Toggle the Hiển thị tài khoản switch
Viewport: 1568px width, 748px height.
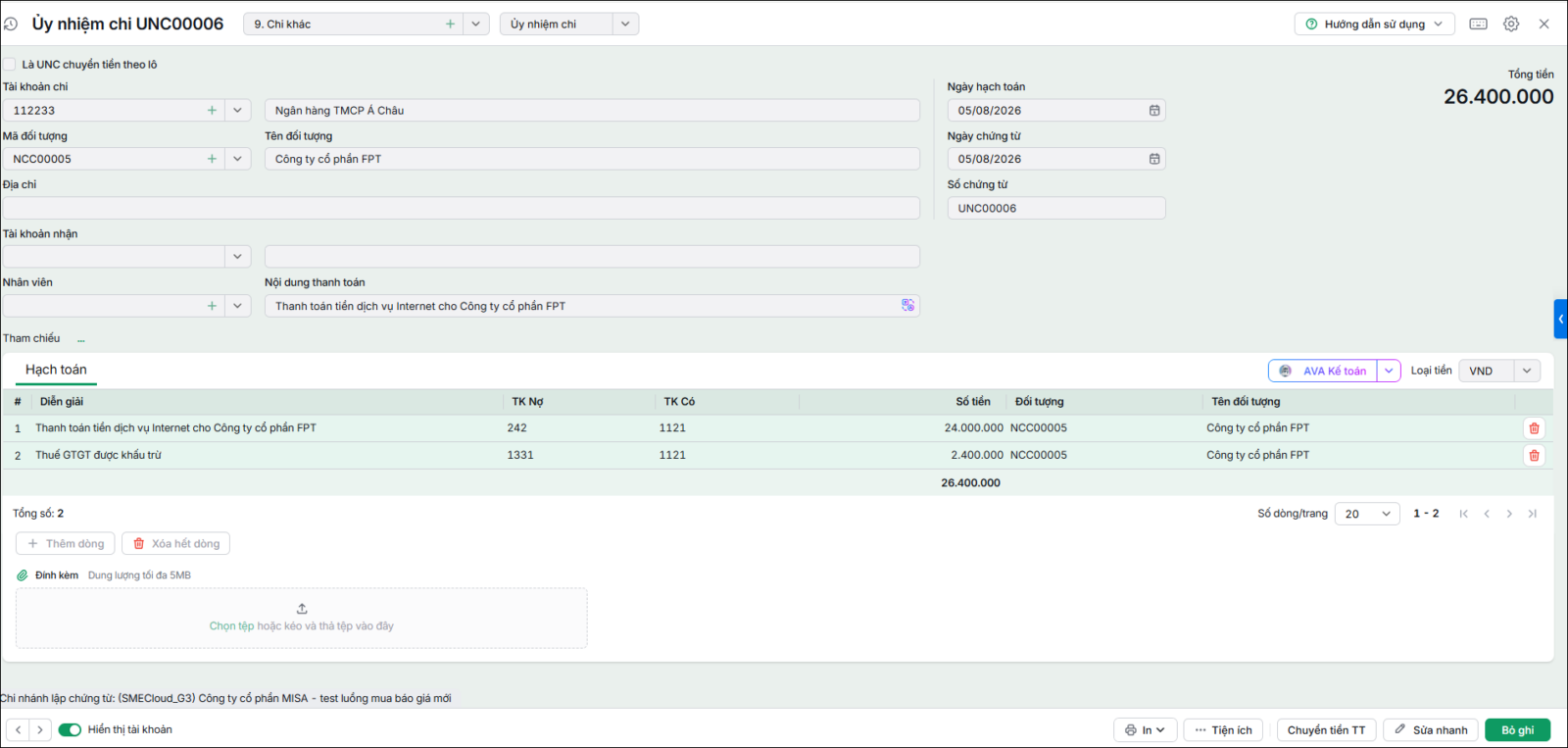point(70,729)
